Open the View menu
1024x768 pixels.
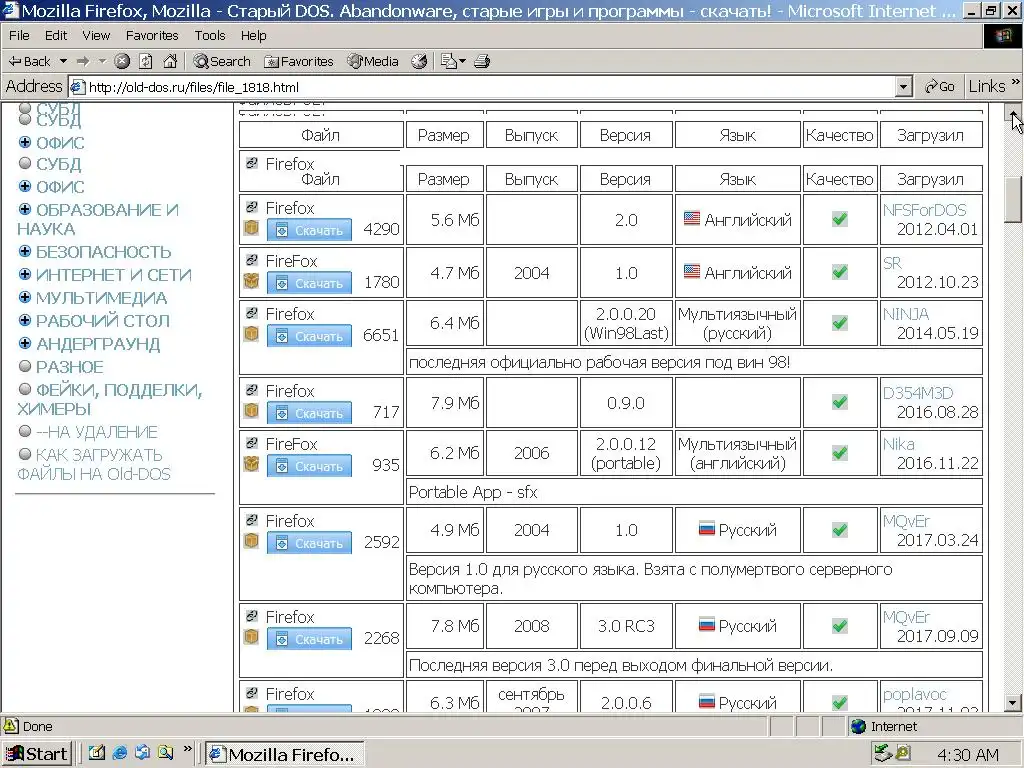96,35
